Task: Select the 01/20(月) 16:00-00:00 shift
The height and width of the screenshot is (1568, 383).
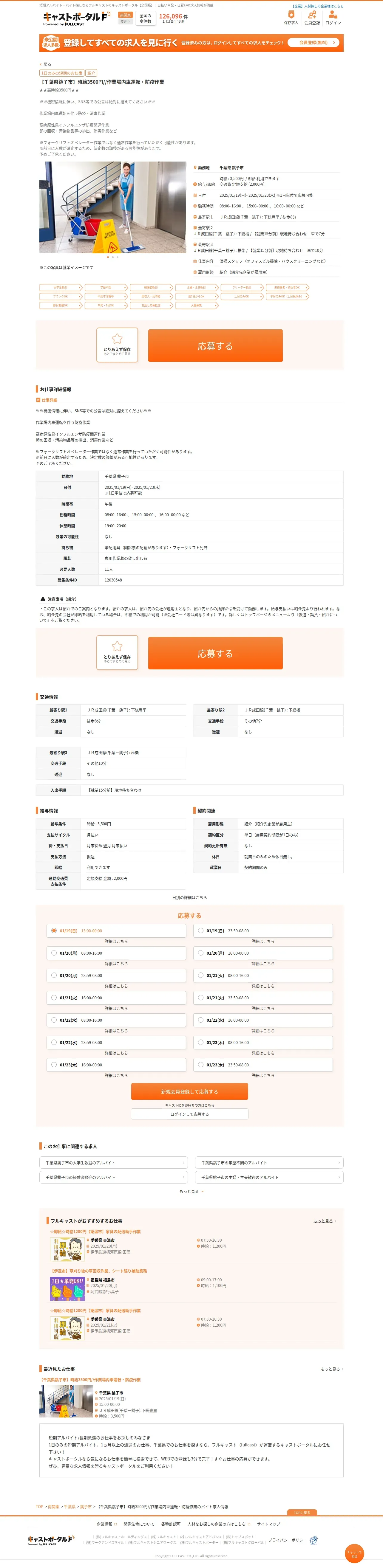Action: (x=263, y=953)
